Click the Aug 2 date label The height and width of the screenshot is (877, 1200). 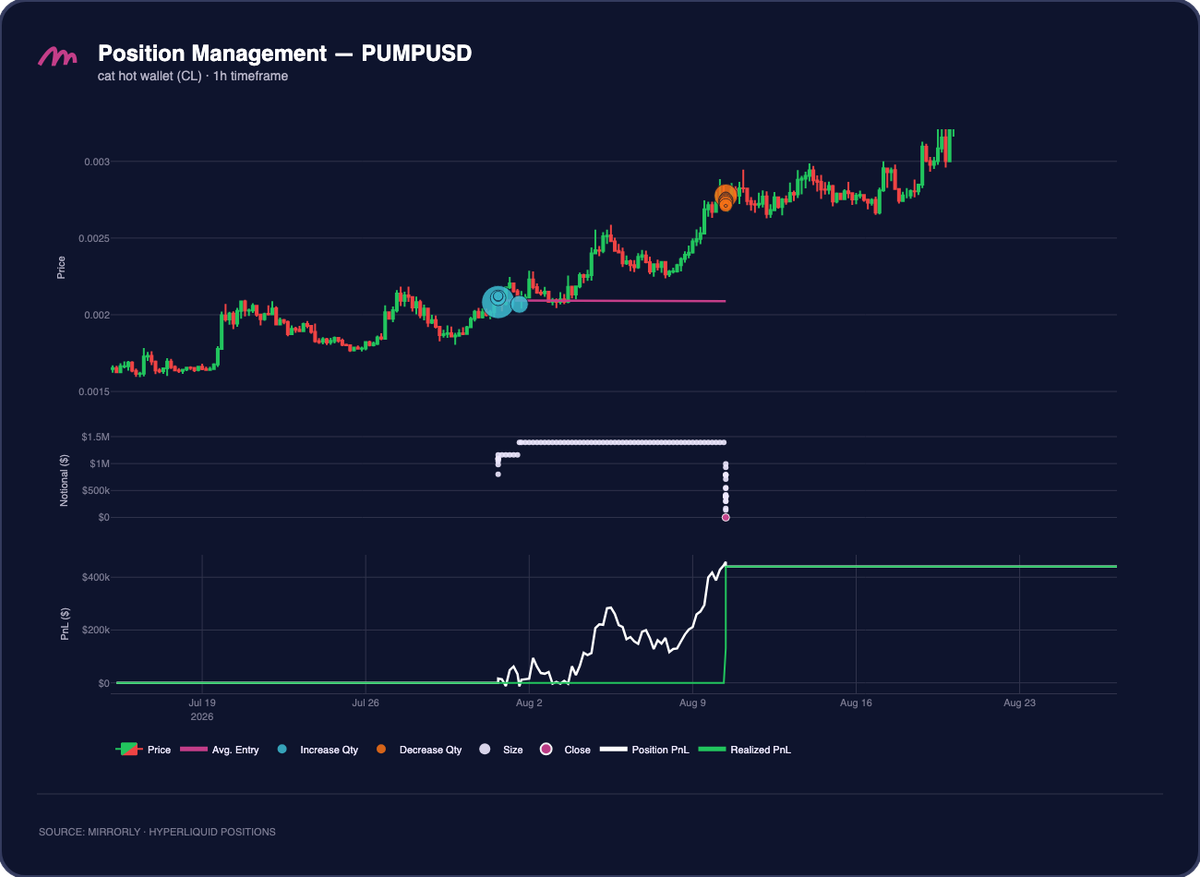[529, 704]
